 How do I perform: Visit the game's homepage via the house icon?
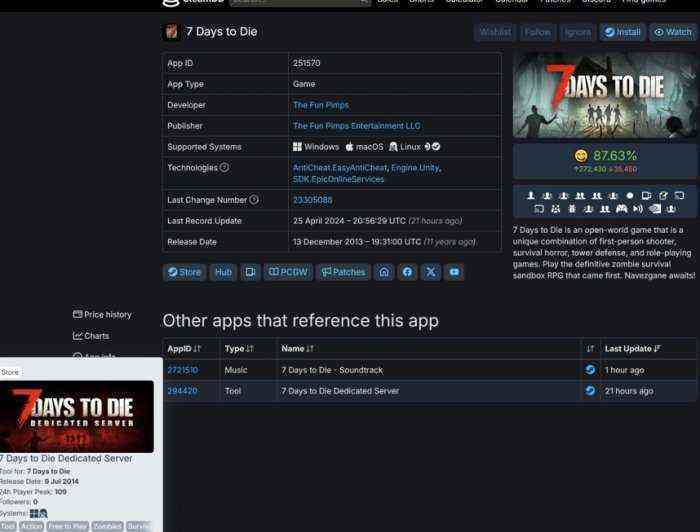[384, 272]
